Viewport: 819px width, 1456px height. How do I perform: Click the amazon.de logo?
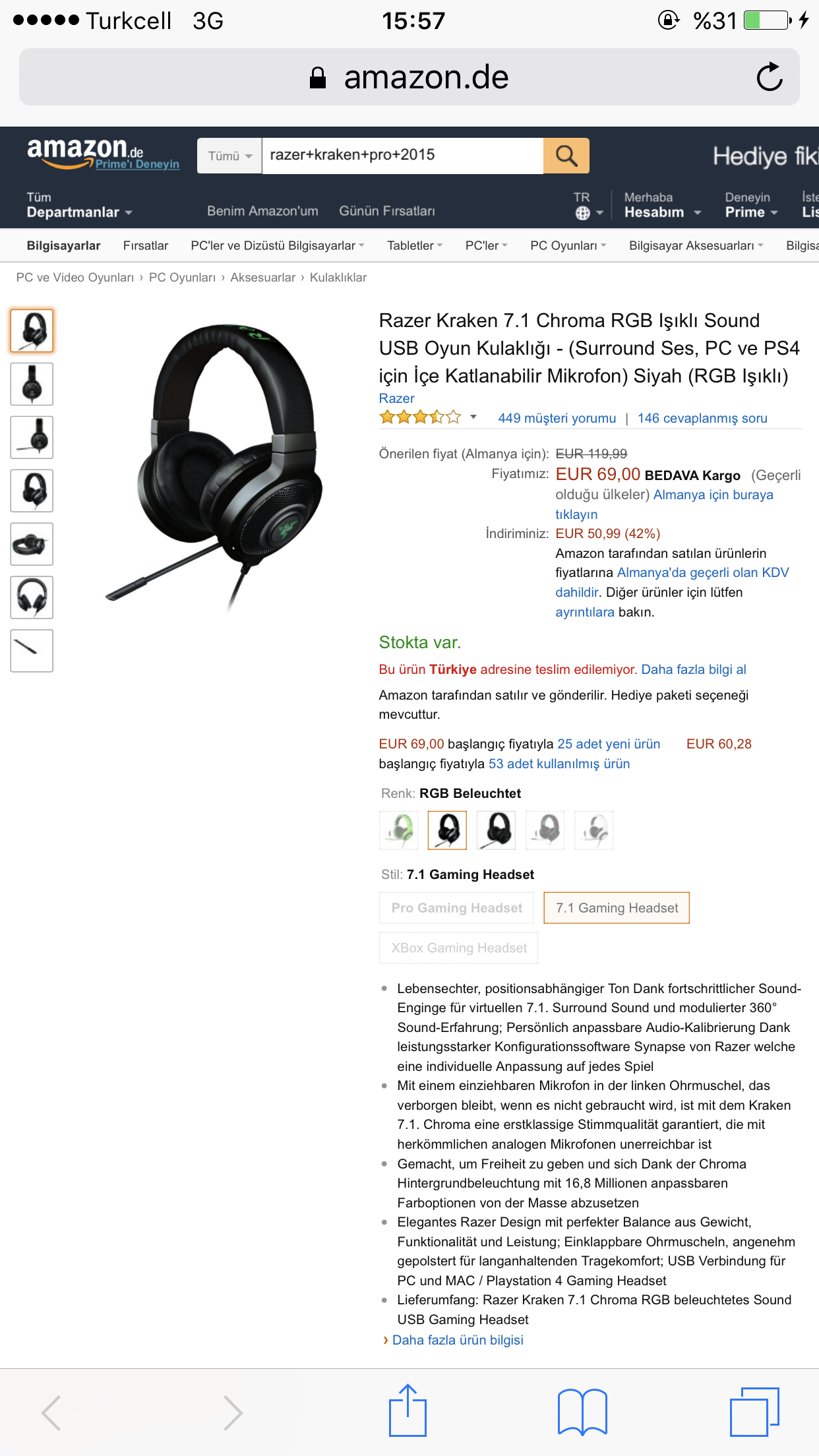[102, 153]
